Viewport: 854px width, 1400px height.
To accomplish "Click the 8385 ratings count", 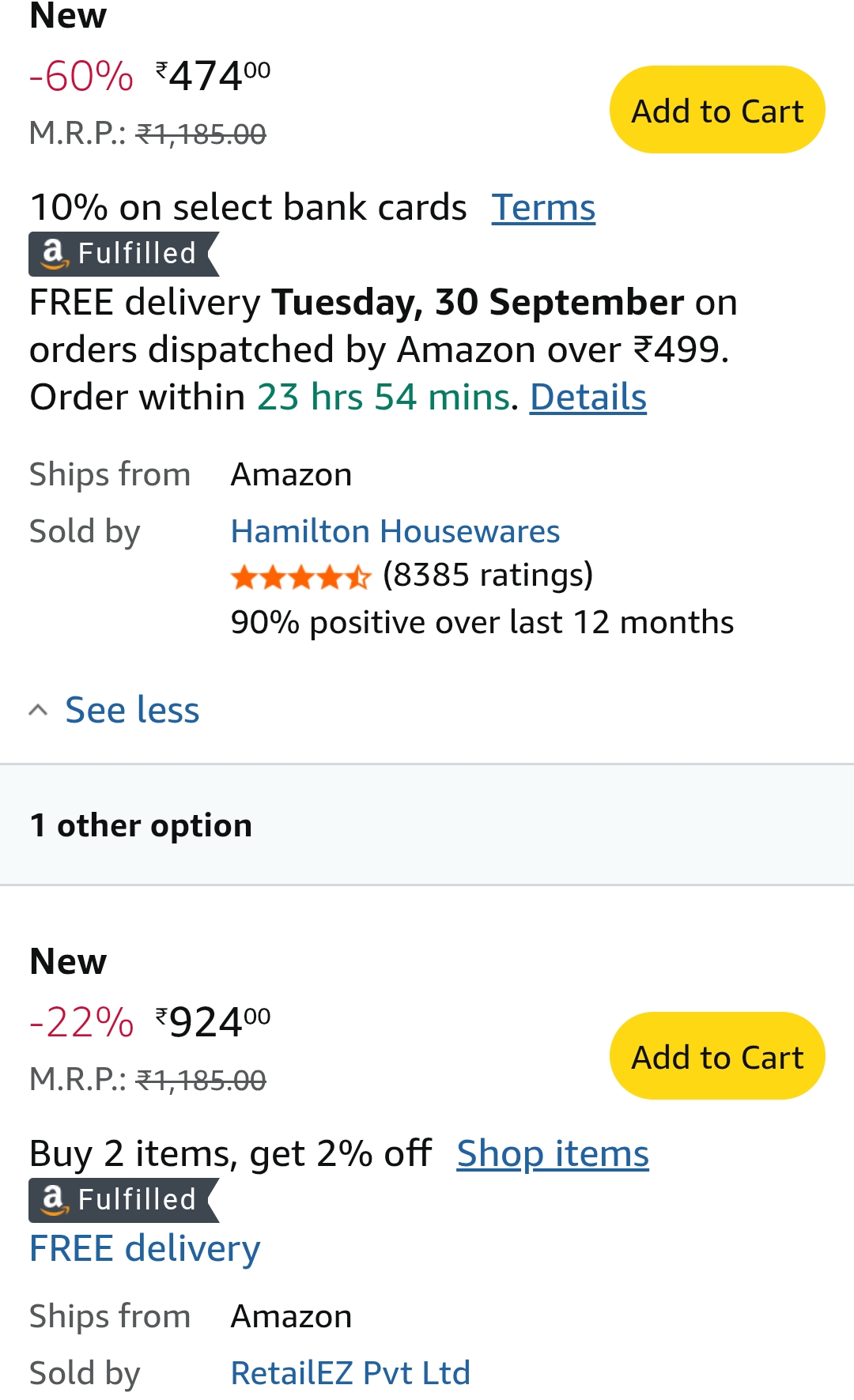I will [487, 575].
